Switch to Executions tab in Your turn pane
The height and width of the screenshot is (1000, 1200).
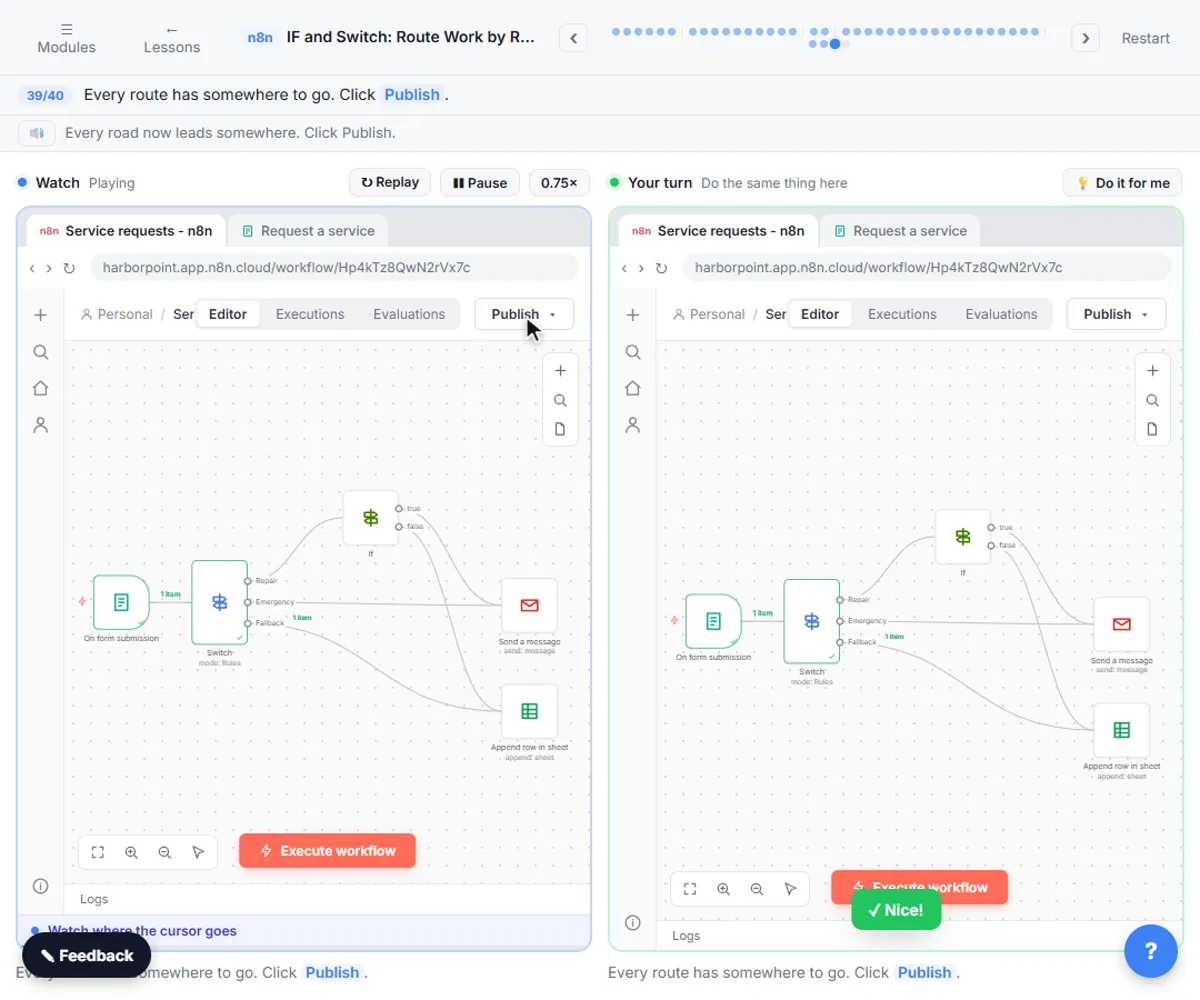[x=902, y=314]
